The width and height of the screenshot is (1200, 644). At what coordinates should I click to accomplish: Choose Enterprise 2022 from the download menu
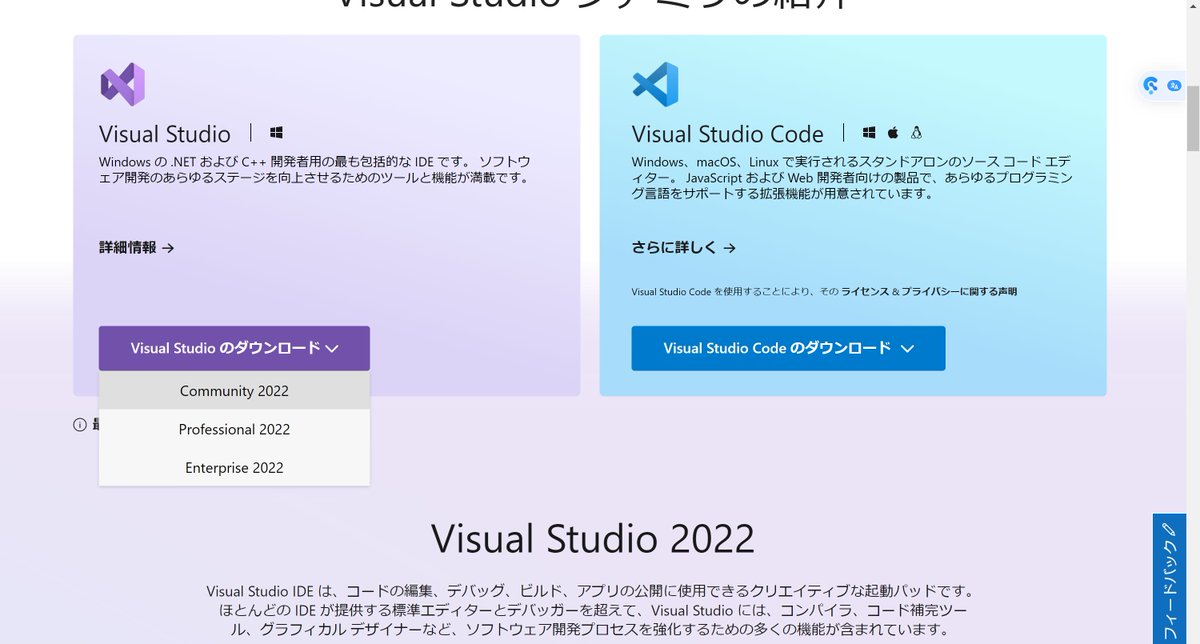coord(234,467)
